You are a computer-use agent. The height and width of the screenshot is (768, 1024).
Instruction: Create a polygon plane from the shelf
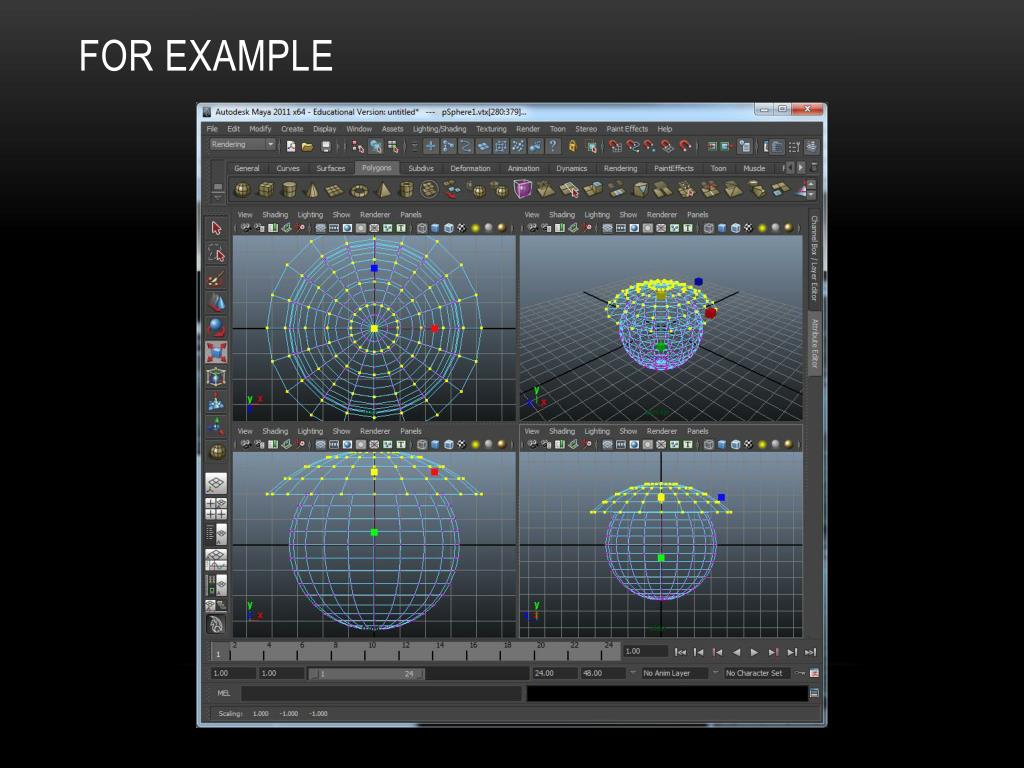click(x=335, y=190)
